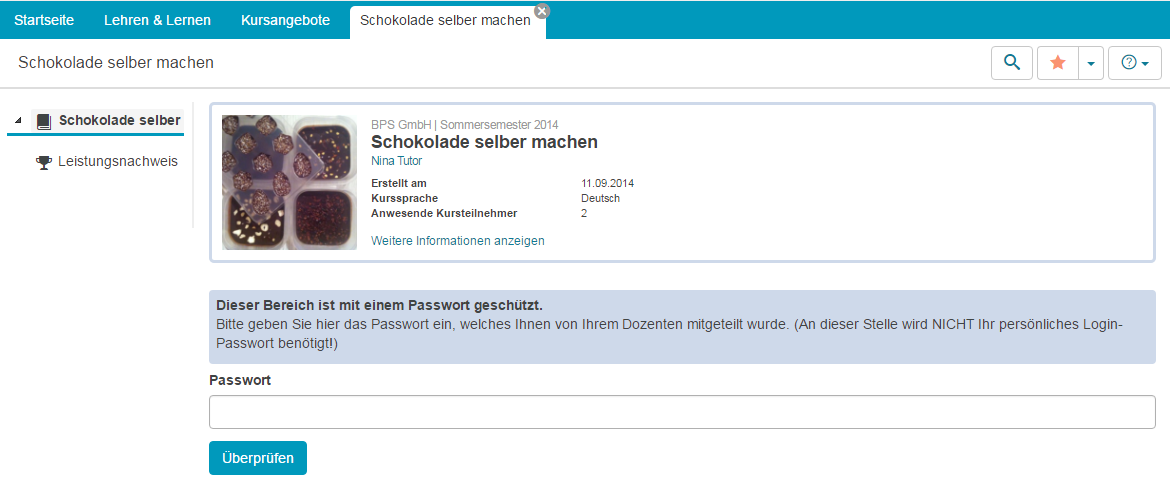The height and width of the screenshot is (493, 1170).
Task: Click Weitere Informationen anzeigen link
Action: pyautogui.click(x=457, y=241)
